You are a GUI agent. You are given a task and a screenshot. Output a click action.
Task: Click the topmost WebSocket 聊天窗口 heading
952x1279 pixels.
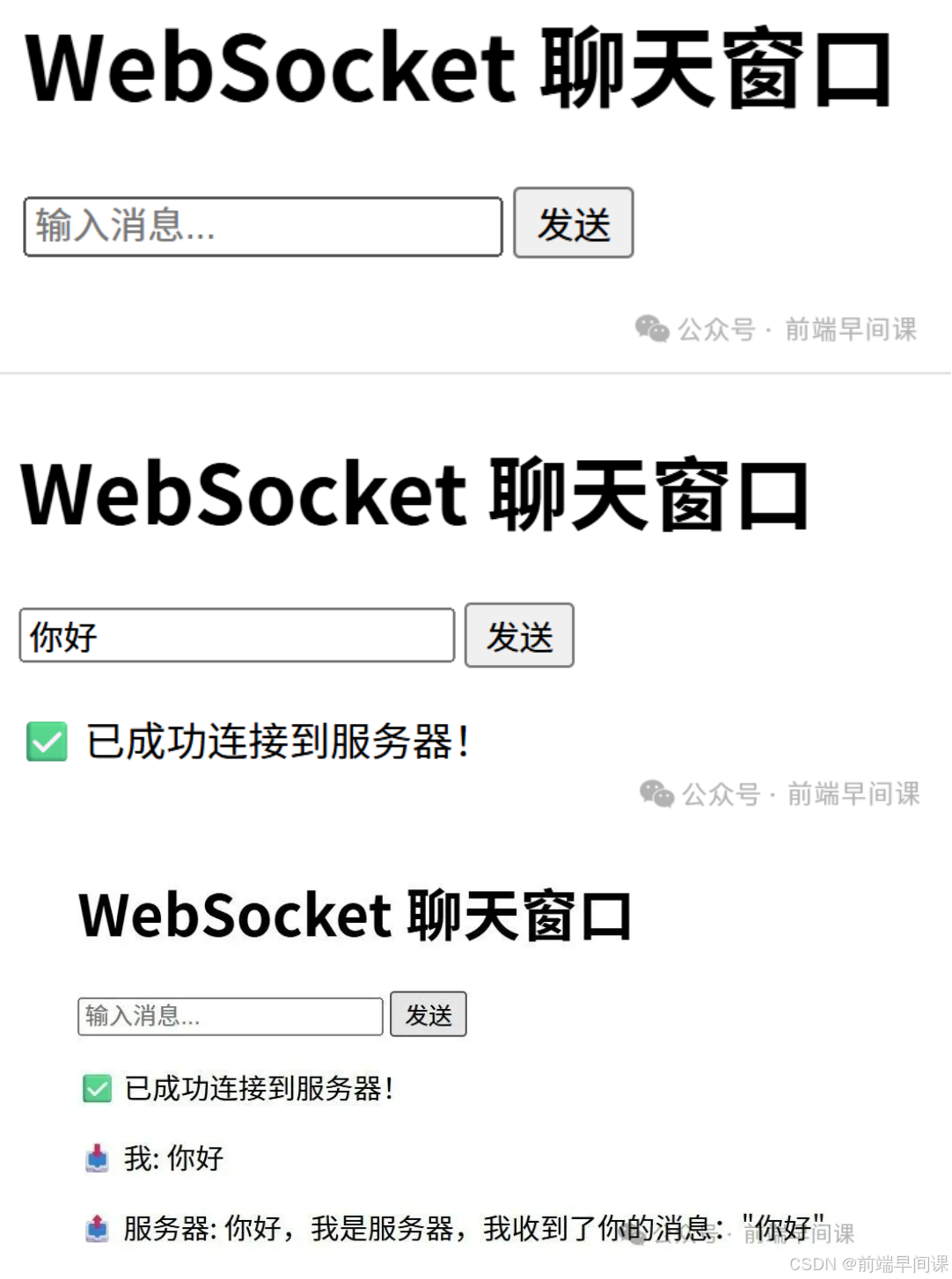click(x=459, y=69)
